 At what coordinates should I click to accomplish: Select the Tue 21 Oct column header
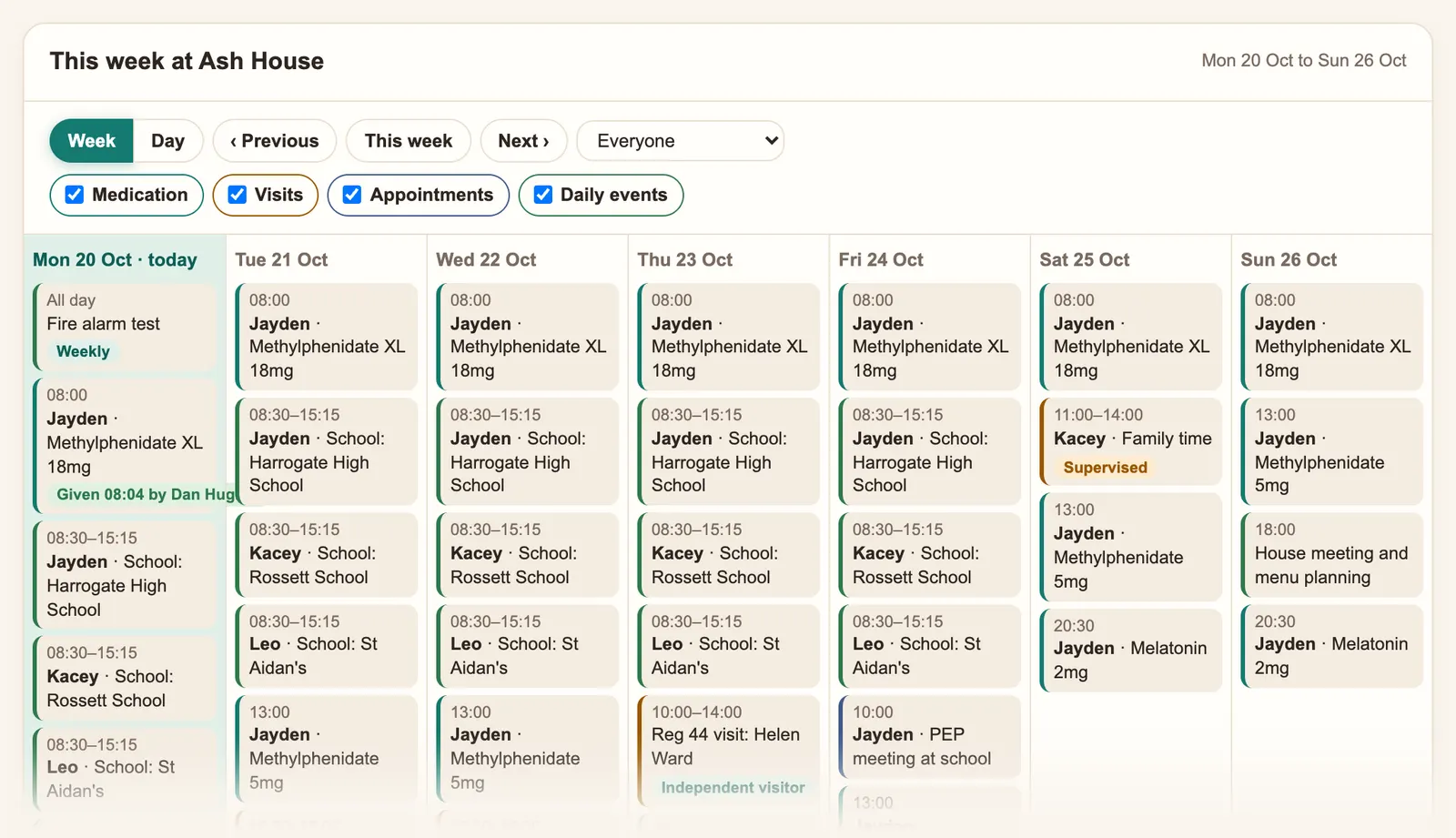click(281, 260)
